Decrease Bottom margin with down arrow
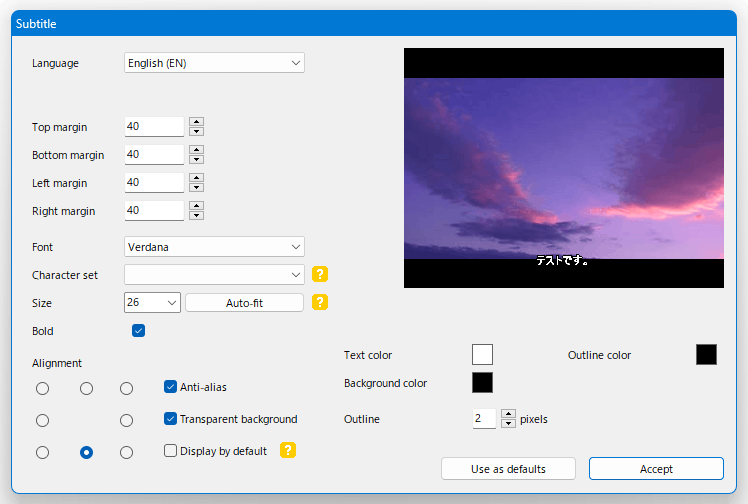748x504 pixels. [x=197, y=160]
